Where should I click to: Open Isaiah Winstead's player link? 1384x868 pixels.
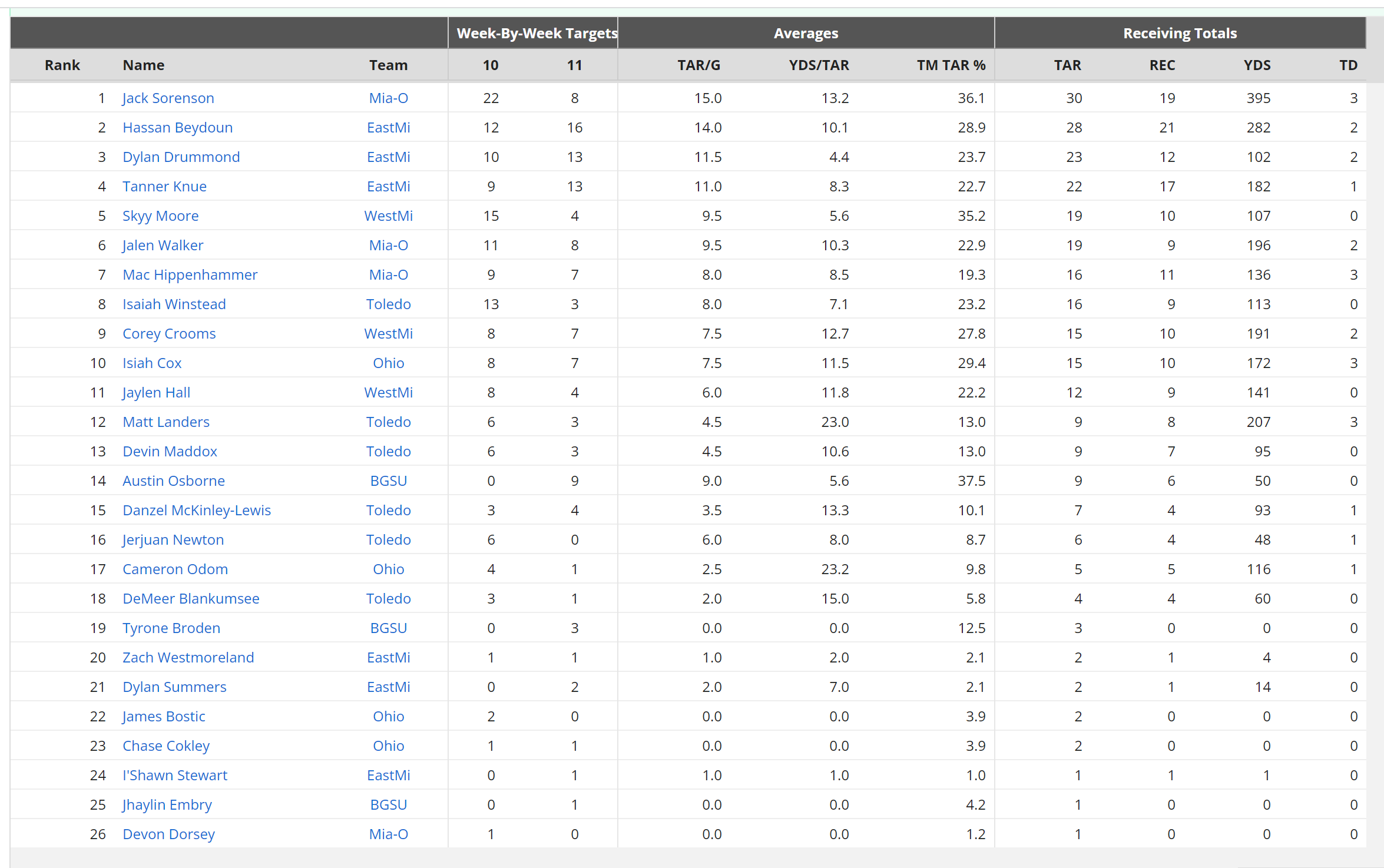click(174, 304)
